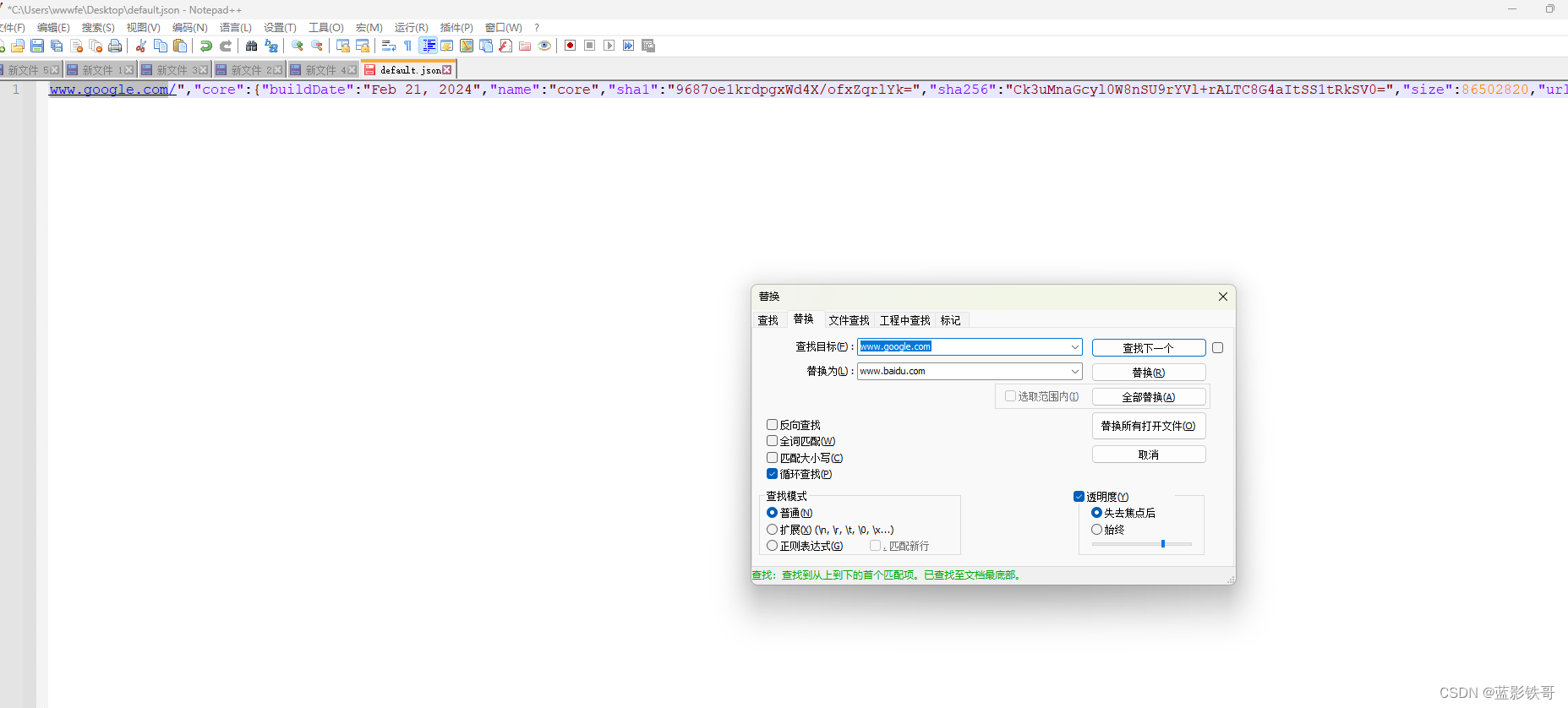Expand the 替换为 history dropdown arrow

point(1074,372)
